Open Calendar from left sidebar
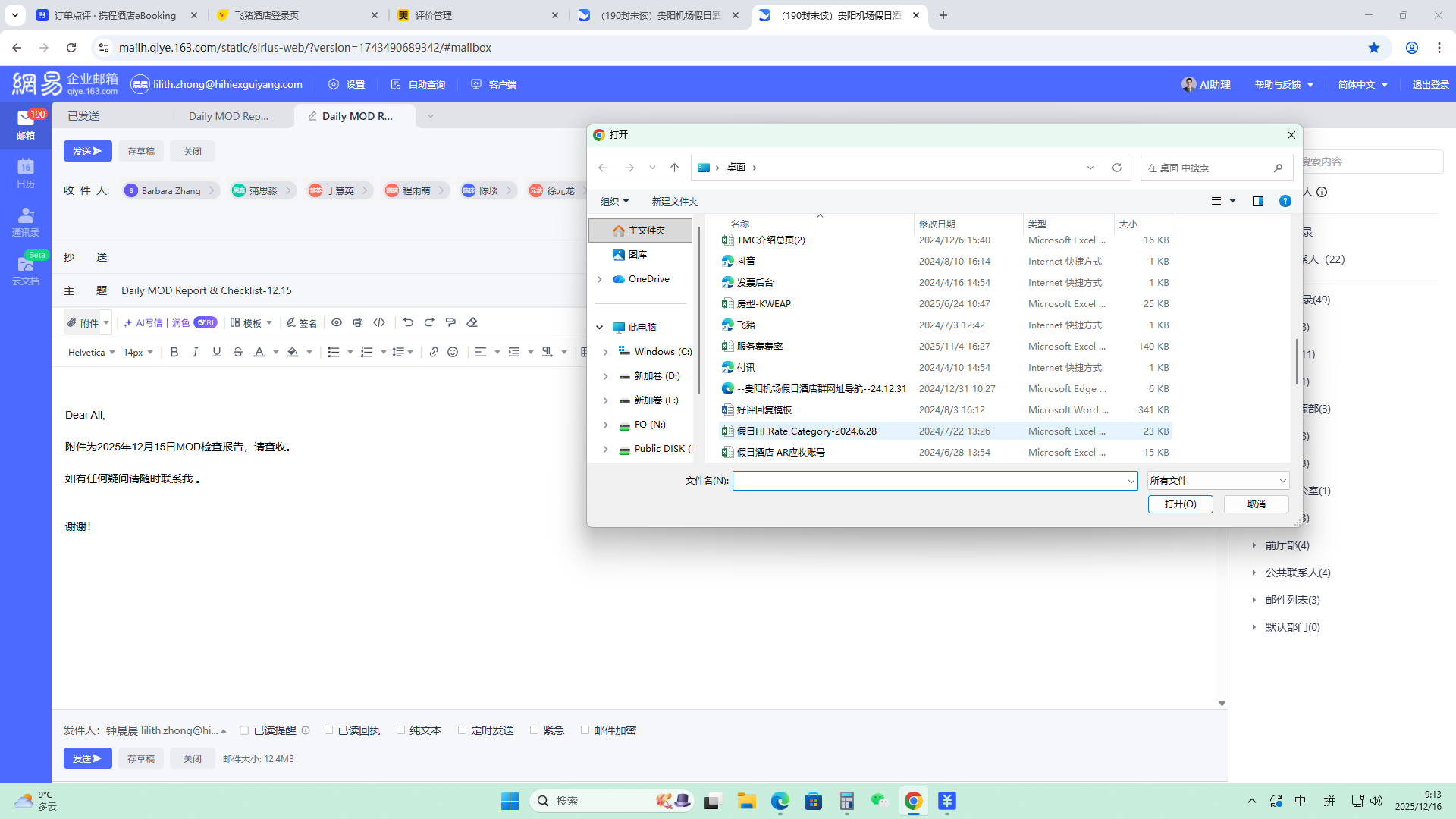The width and height of the screenshot is (1456, 819). pyautogui.click(x=25, y=173)
